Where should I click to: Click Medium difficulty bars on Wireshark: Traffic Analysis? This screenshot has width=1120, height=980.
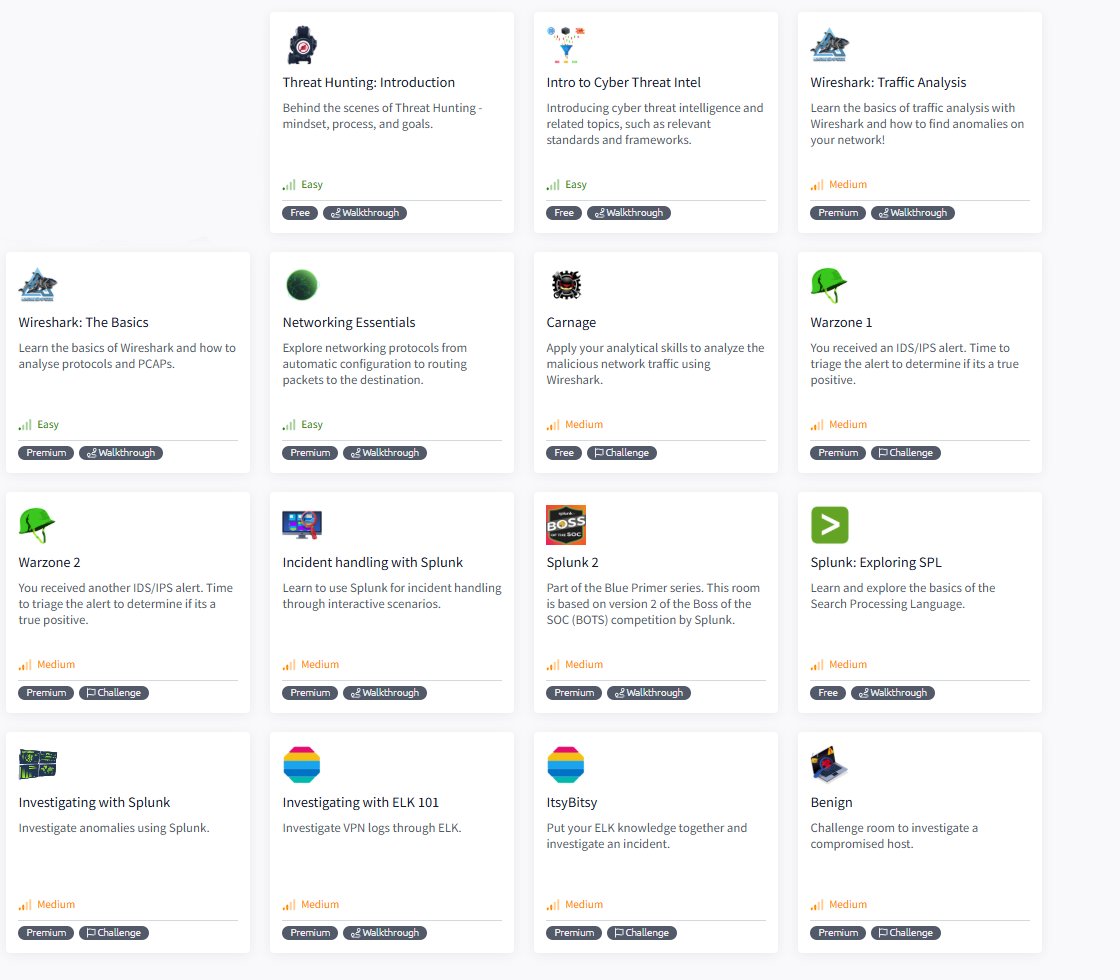816,185
